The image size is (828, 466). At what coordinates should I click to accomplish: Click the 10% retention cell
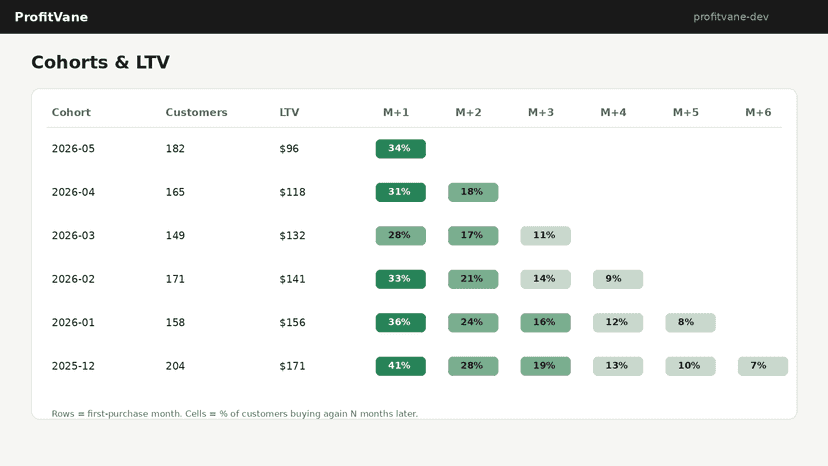pos(690,366)
